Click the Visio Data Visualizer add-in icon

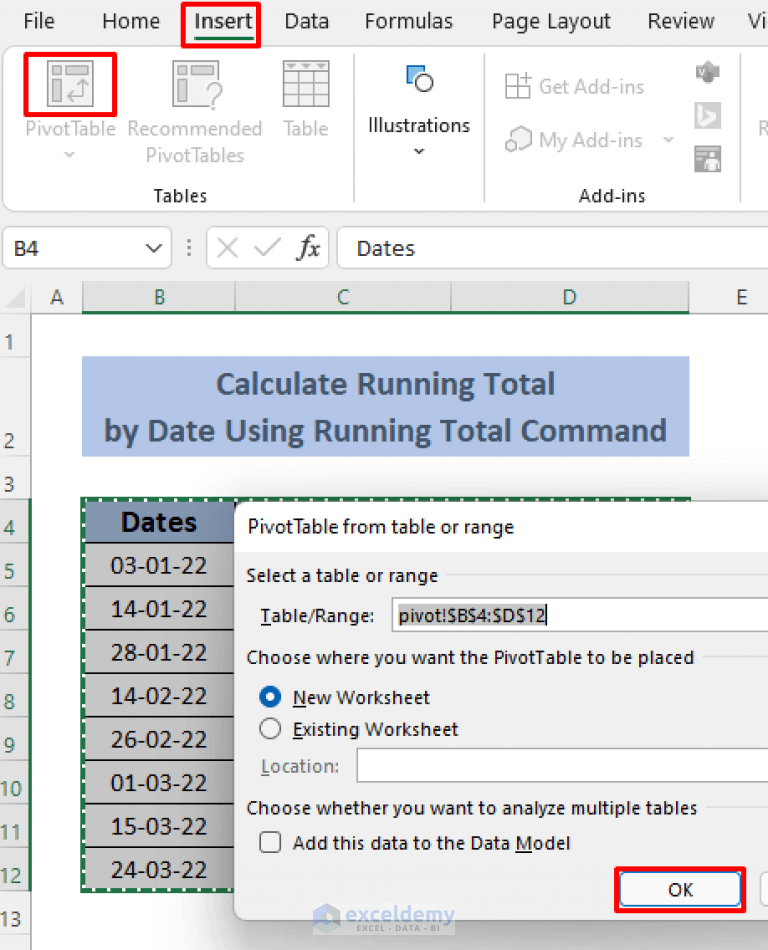point(708,72)
